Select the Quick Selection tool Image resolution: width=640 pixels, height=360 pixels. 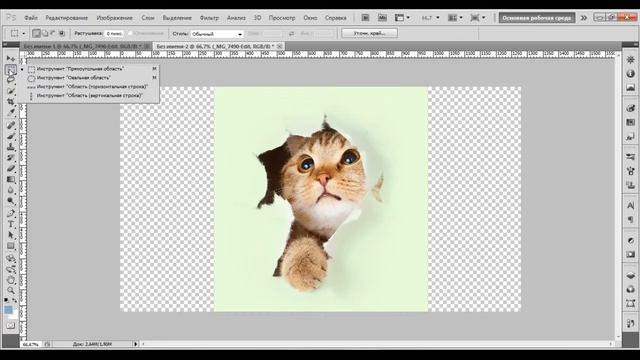click(x=11, y=91)
